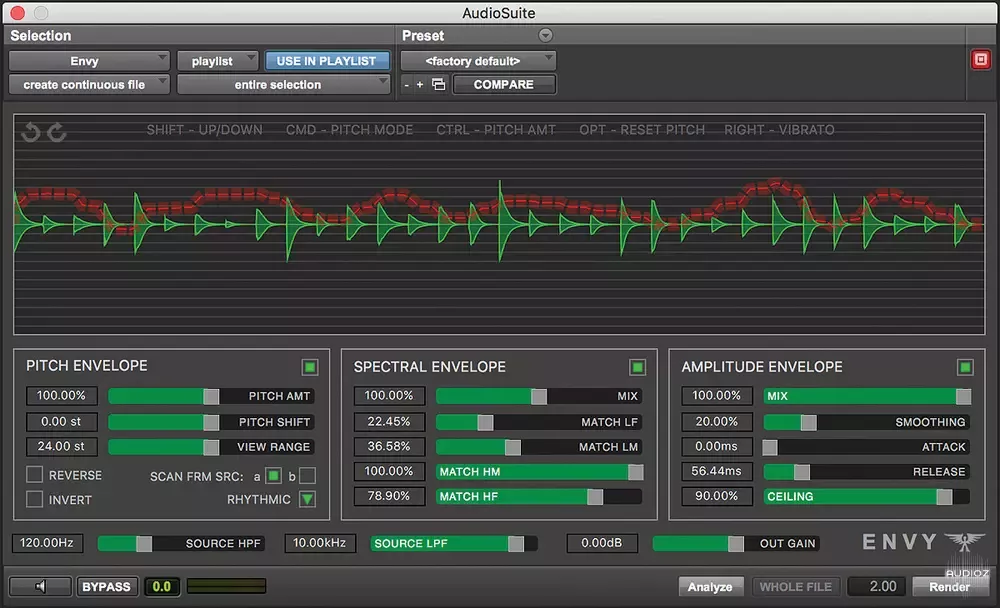This screenshot has width=1000, height=608.
Task: Click the SOURCE LPF slider
Action: [454, 543]
